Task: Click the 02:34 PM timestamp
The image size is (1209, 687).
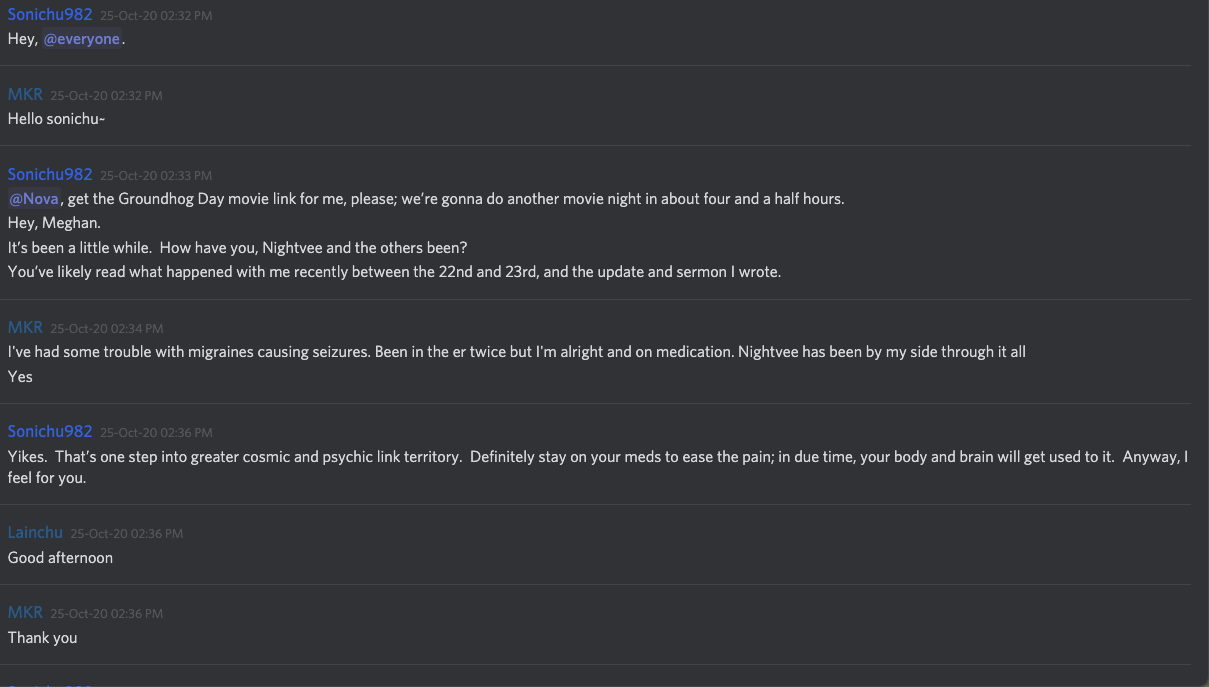Action: click(x=106, y=328)
